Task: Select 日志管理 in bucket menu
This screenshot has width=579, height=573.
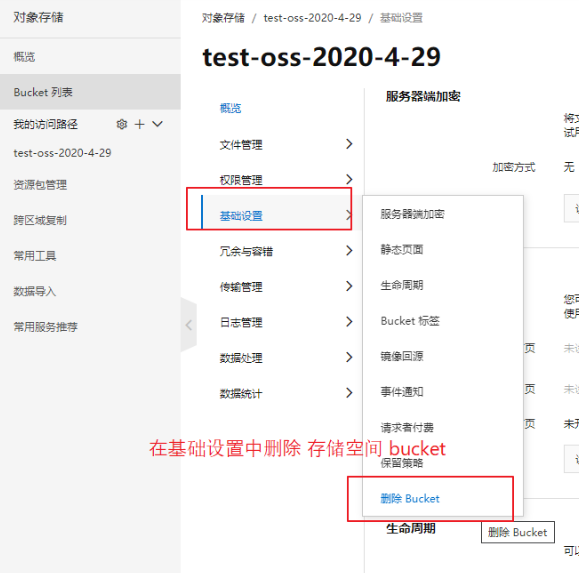Action: coord(241,322)
